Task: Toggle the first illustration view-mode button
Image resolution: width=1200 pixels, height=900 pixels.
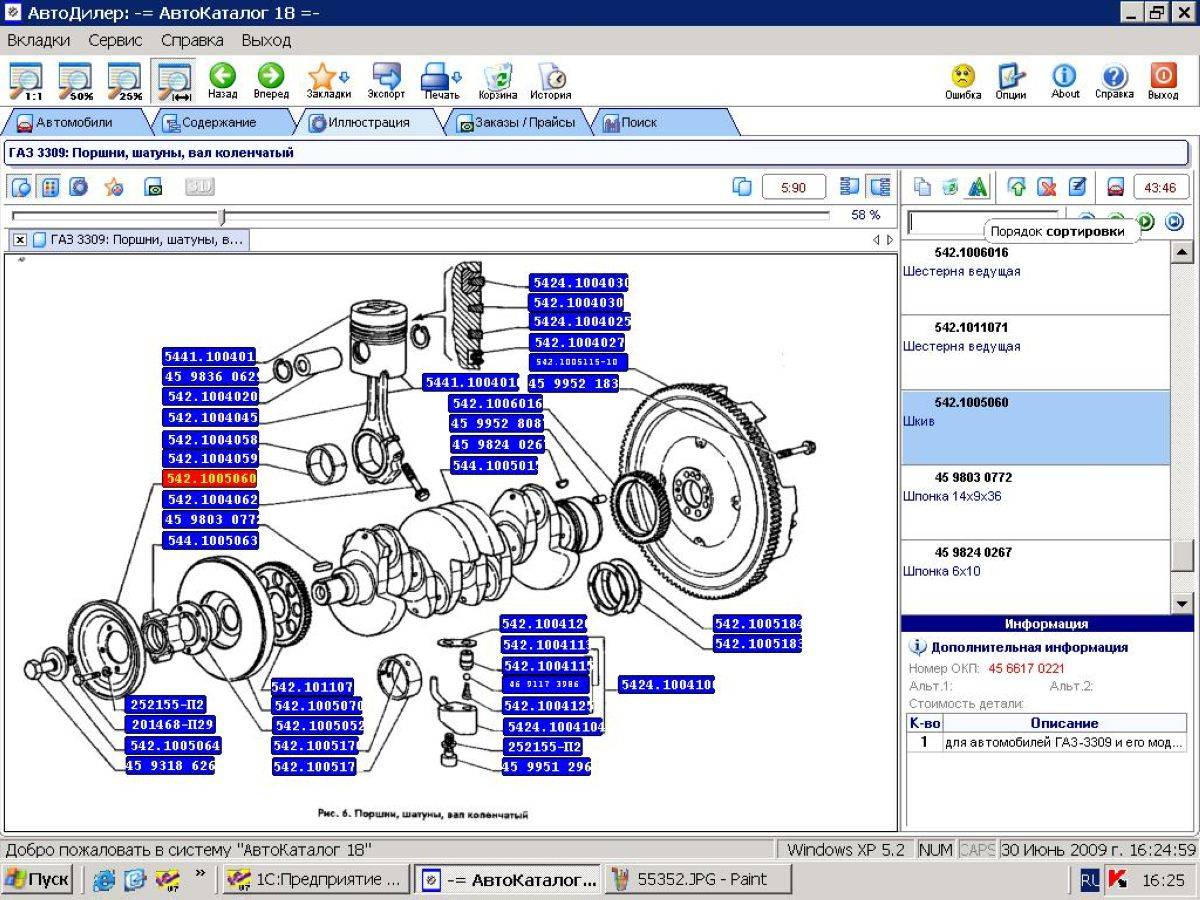Action: click(x=21, y=187)
